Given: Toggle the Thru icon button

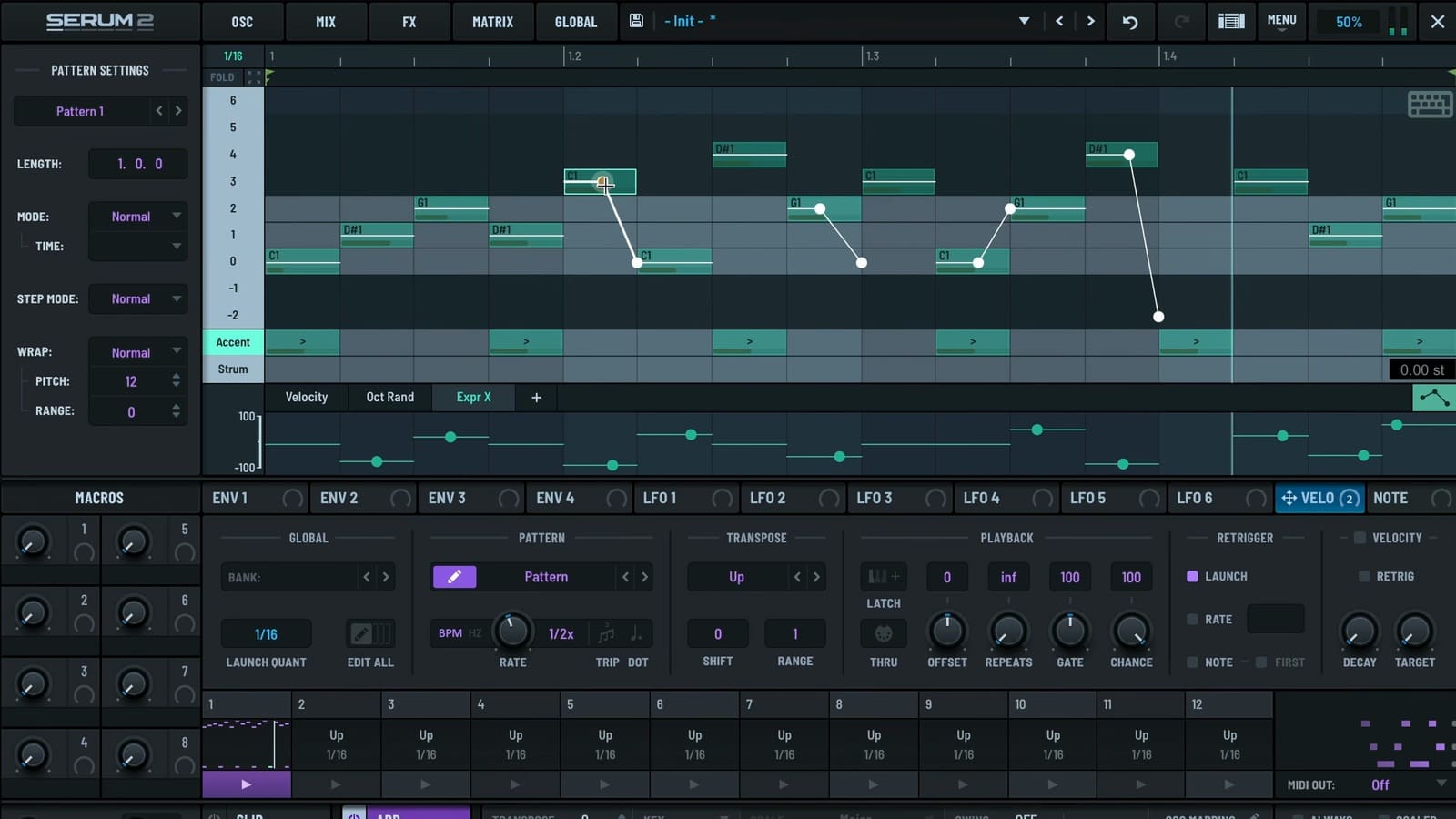Looking at the screenshot, I should click(x=884, y=633).
